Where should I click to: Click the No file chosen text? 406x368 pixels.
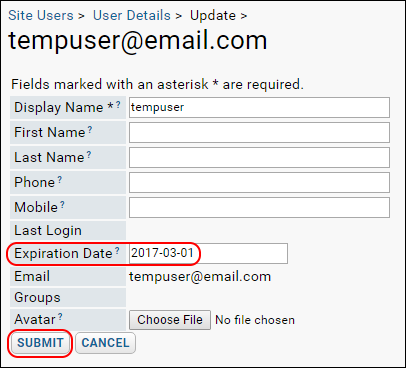point(255,320)
